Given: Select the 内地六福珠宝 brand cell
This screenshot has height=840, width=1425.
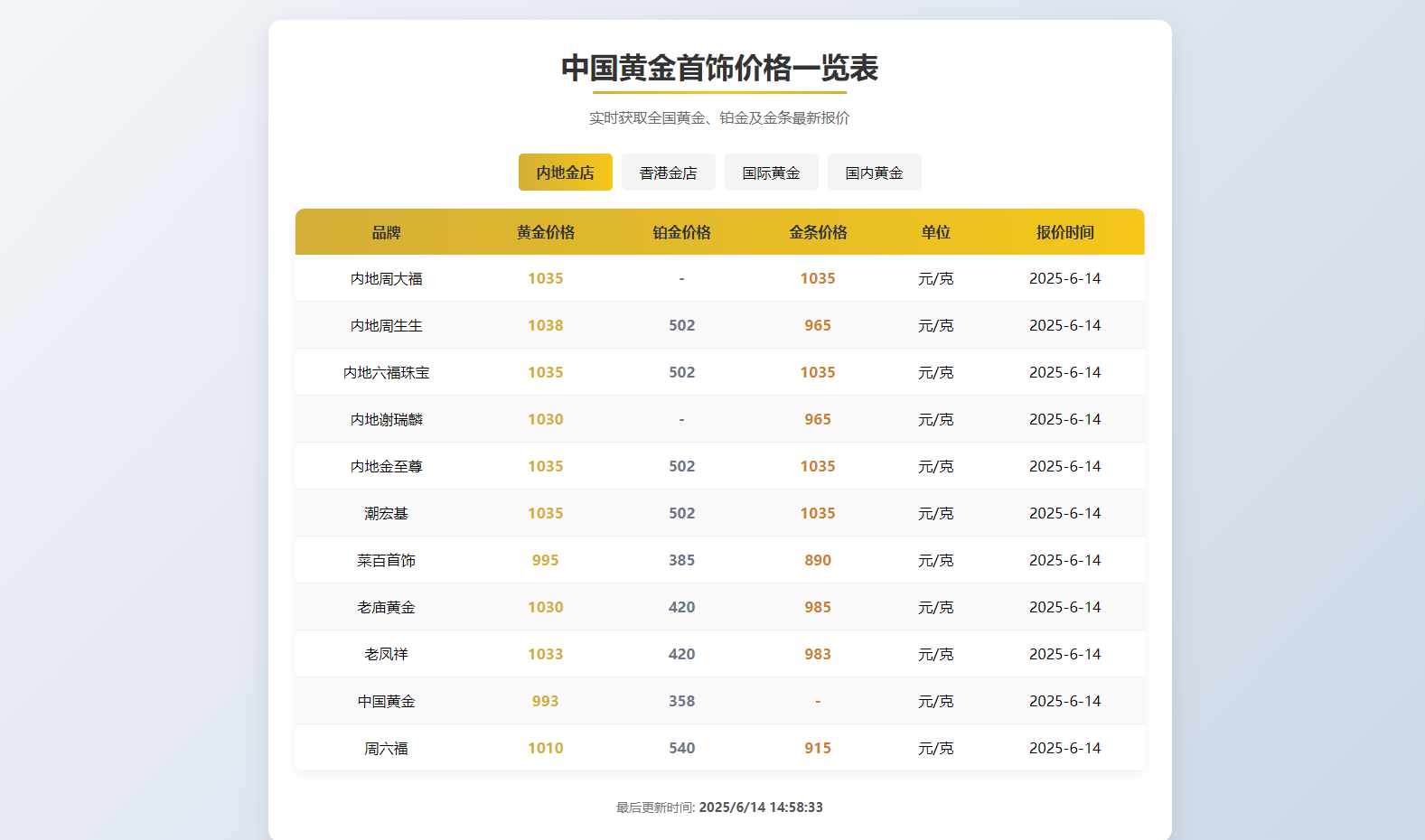Looking at the screenshot, I should (x=386, y=372).
